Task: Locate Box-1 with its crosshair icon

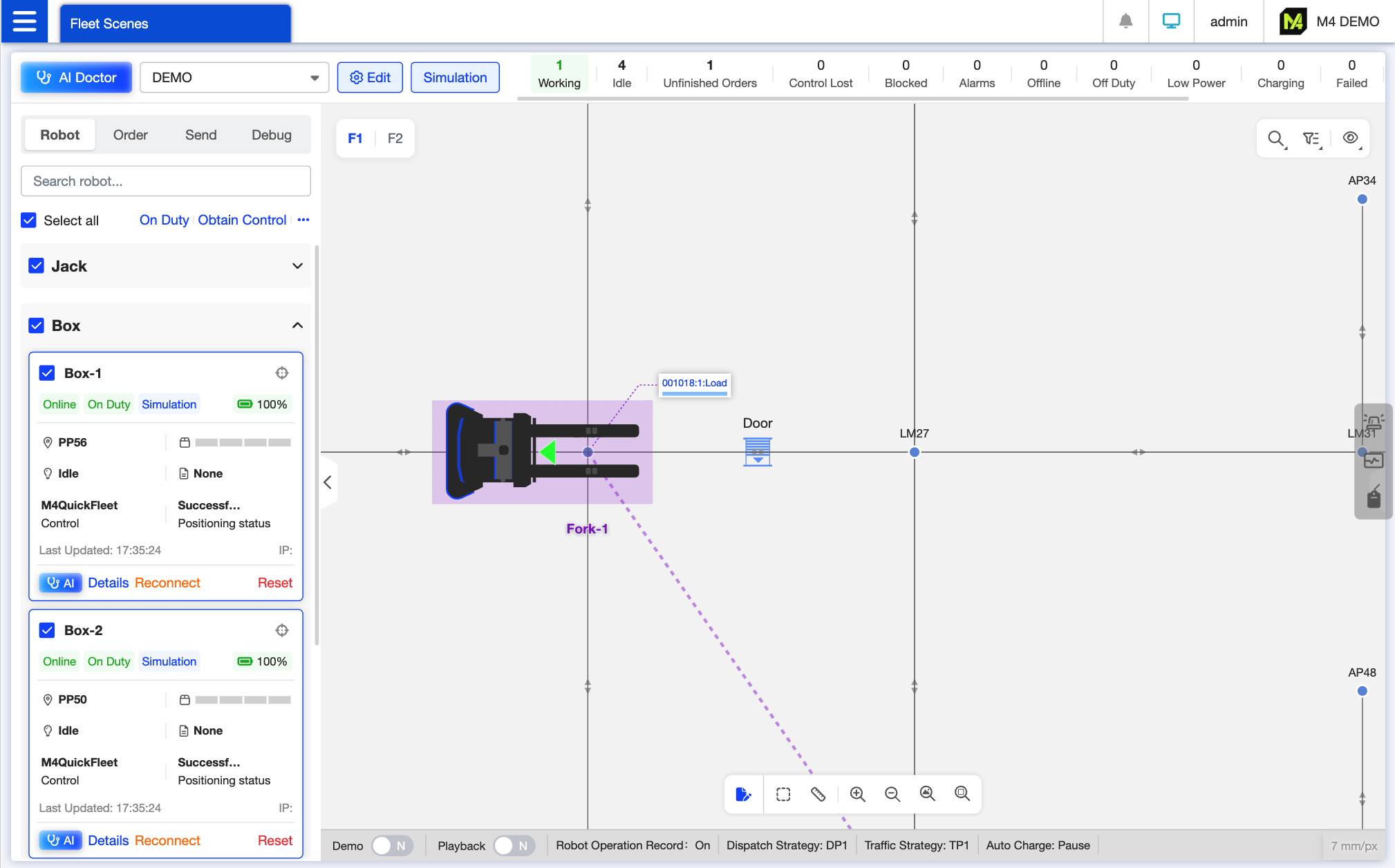Action: tap(282, 373)
